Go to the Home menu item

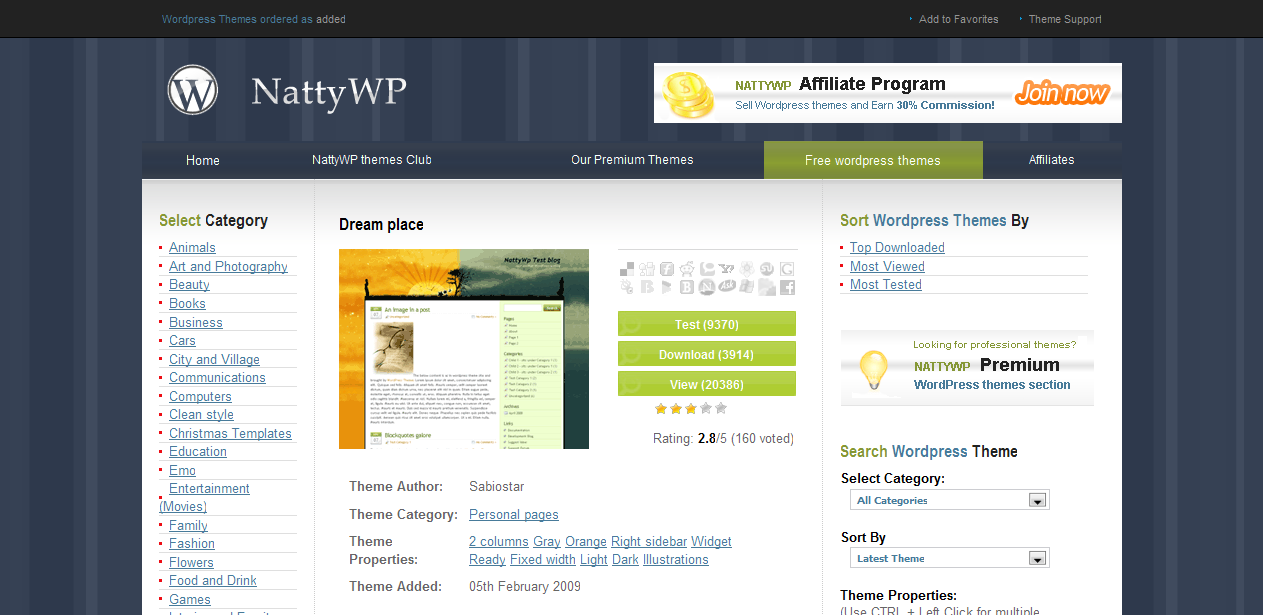pos(203,160)
